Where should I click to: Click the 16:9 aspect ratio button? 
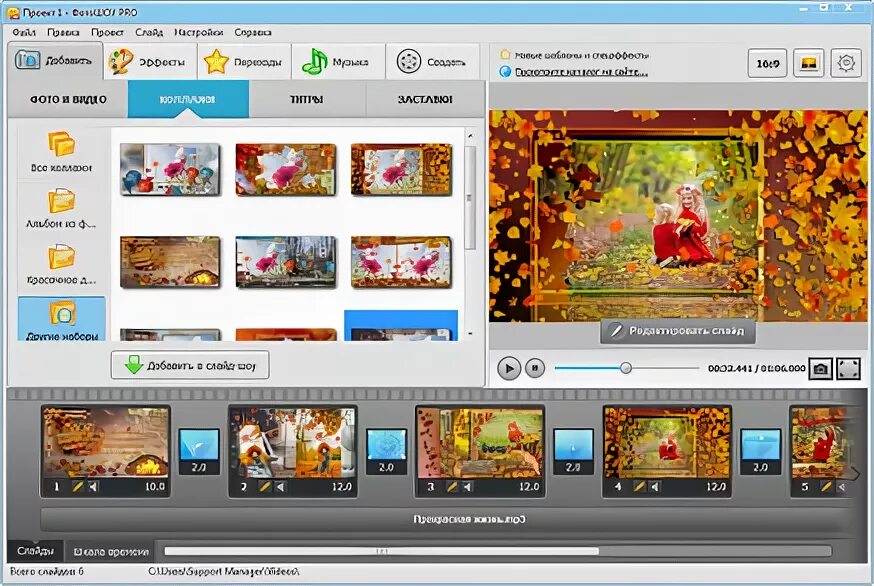coord(768,64)
